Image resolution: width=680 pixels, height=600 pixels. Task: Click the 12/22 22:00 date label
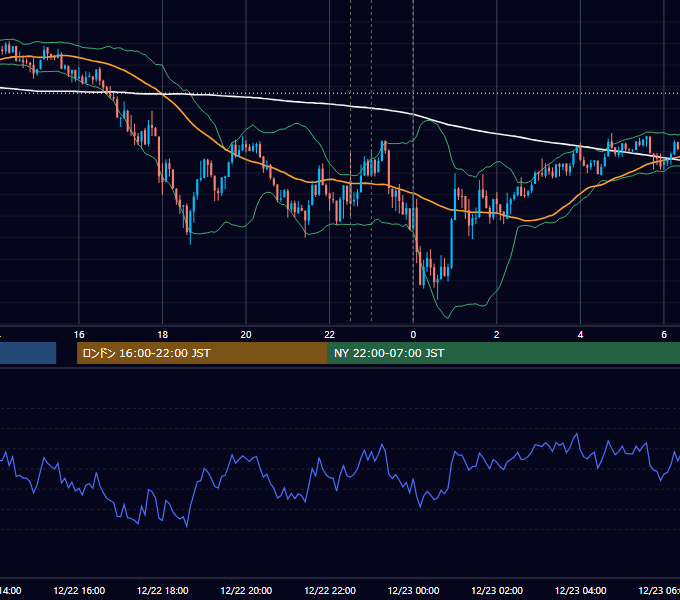pyautogui.click(x=330, y=590)
